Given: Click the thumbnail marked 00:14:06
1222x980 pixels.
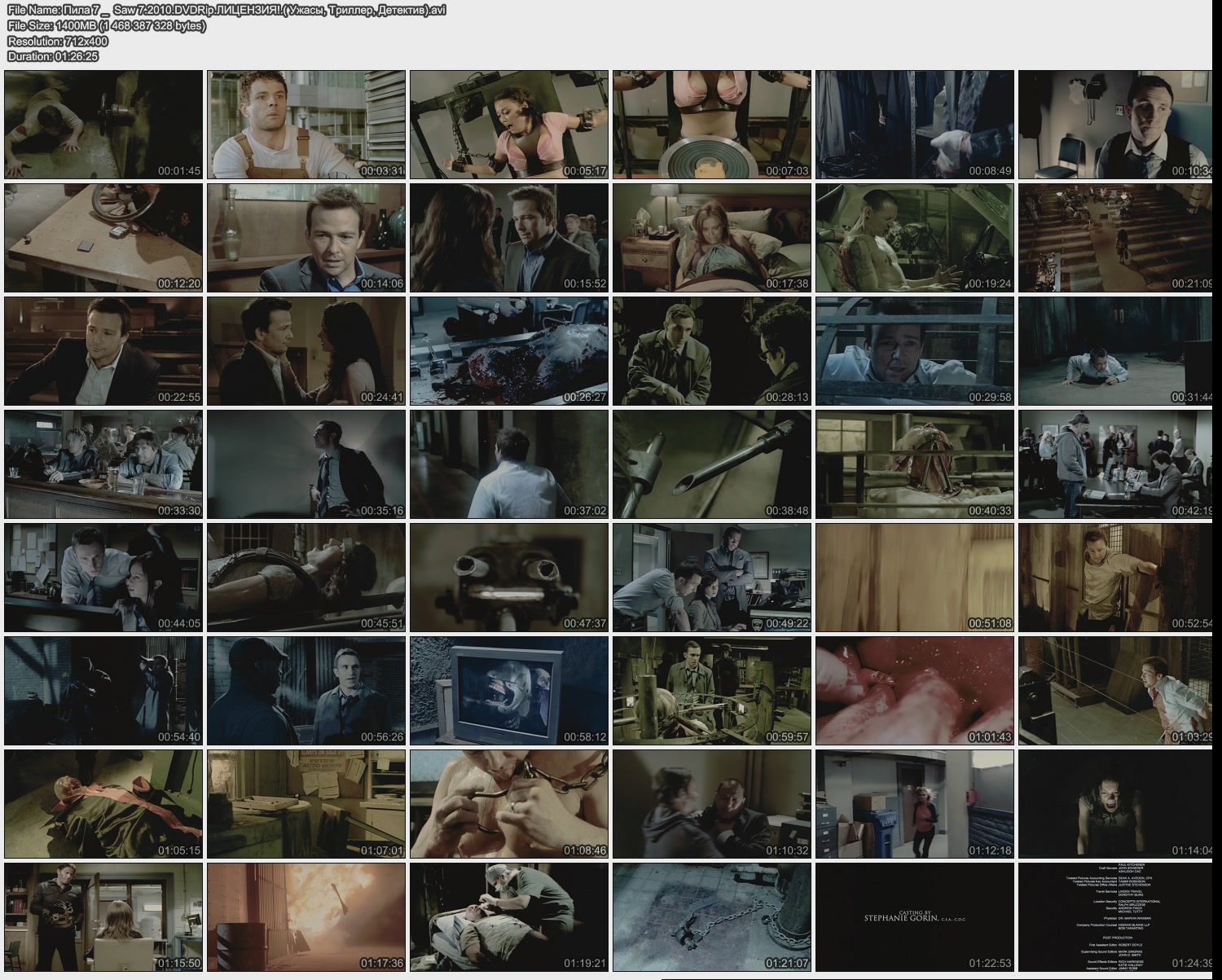Looking at the screenshot, I should (x=306, y=238).
